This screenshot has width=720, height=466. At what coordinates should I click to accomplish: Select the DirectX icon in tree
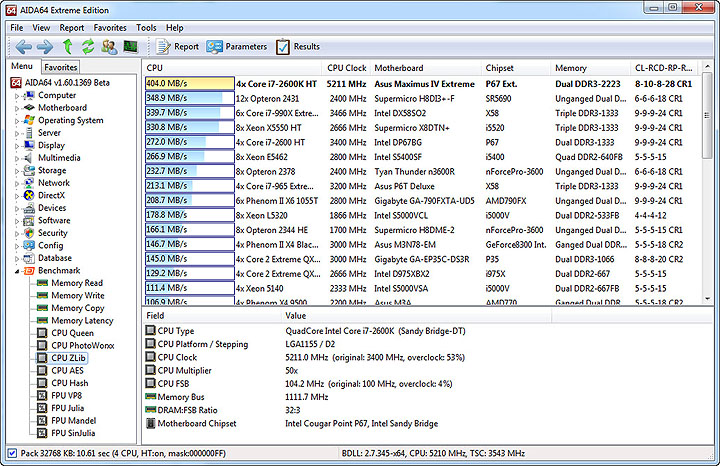coord(29,195)
